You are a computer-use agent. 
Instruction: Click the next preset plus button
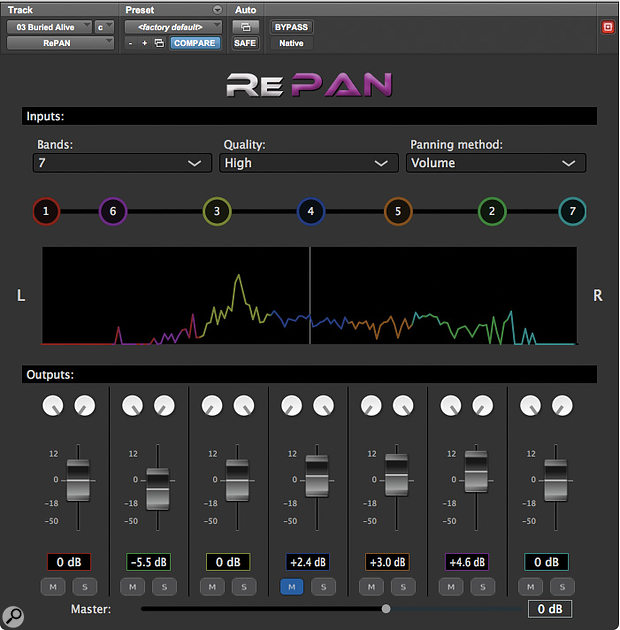[144, 43]
